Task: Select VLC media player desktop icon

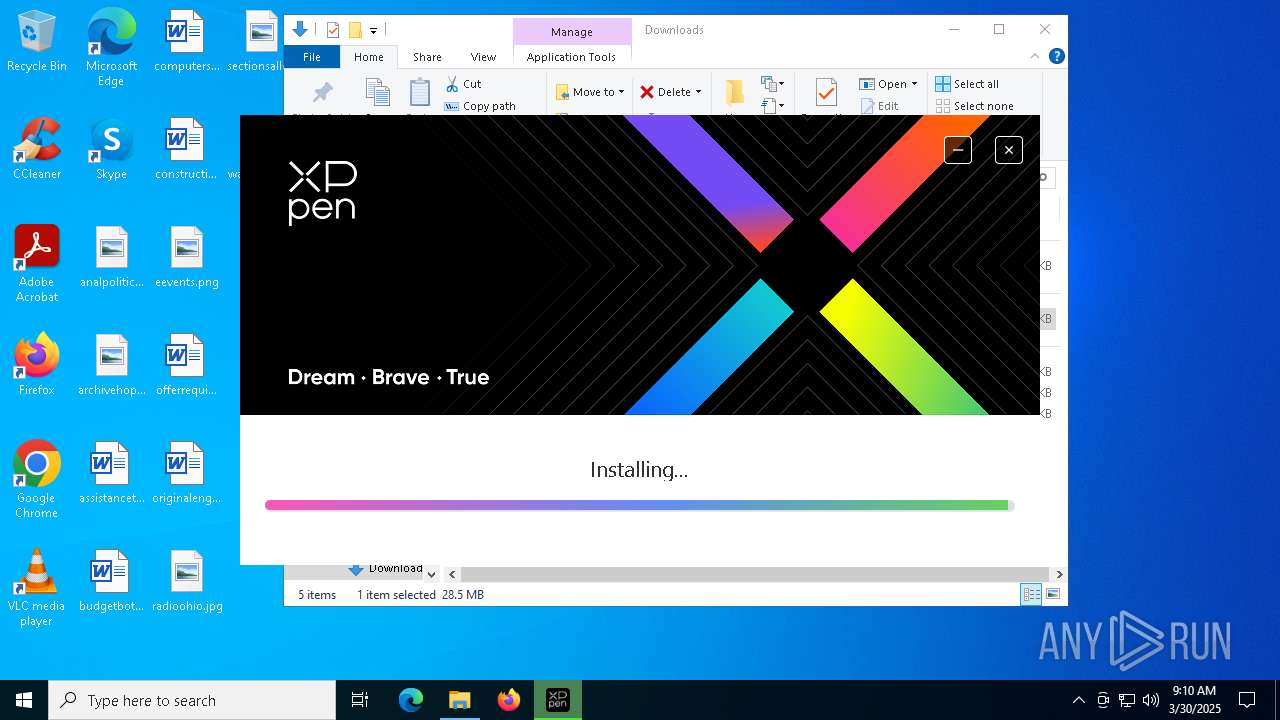Action: tap(37, 588)
